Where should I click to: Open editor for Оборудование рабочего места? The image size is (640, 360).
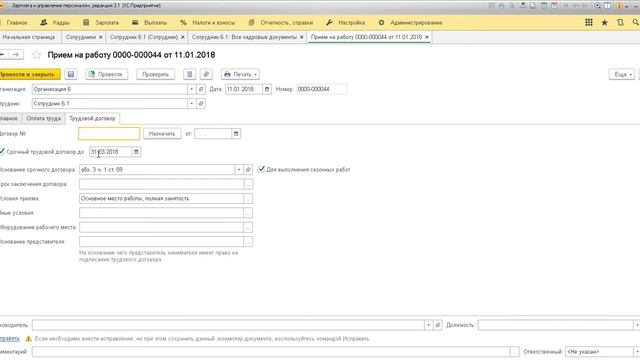(248, 227)
